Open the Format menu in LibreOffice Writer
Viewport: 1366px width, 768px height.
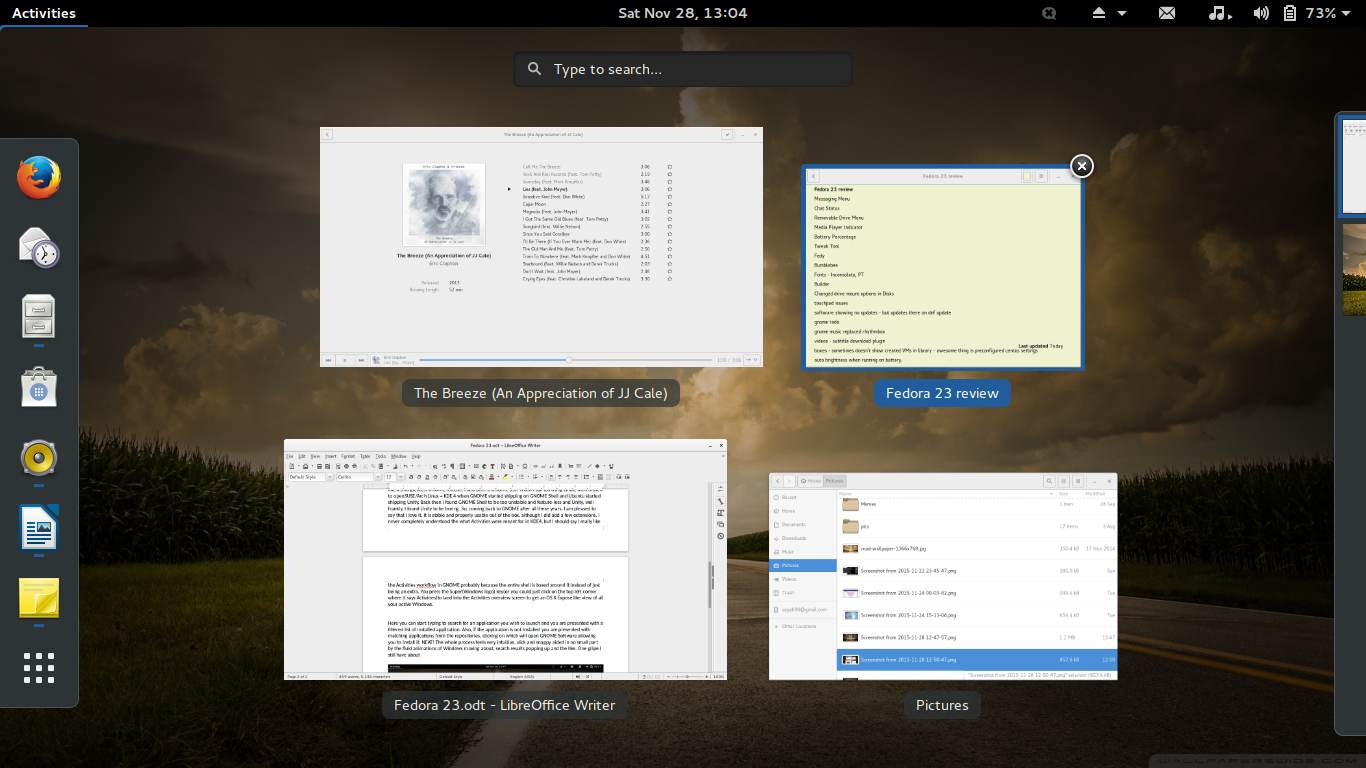[348, 456]
